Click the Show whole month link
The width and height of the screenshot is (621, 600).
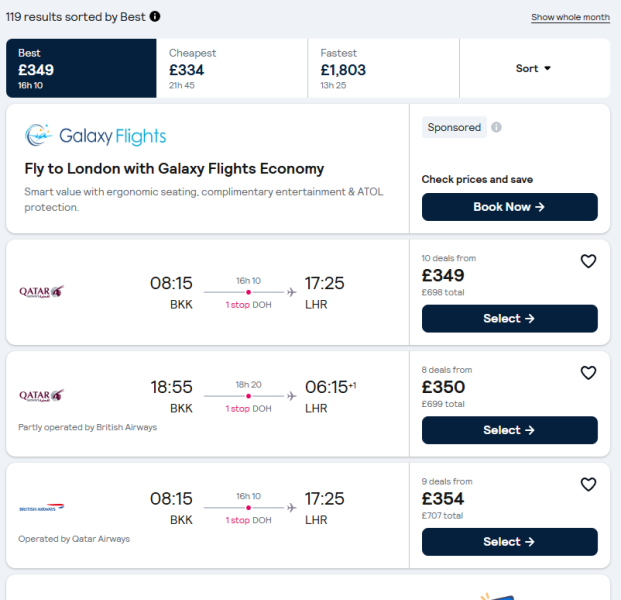pos(570,17)
